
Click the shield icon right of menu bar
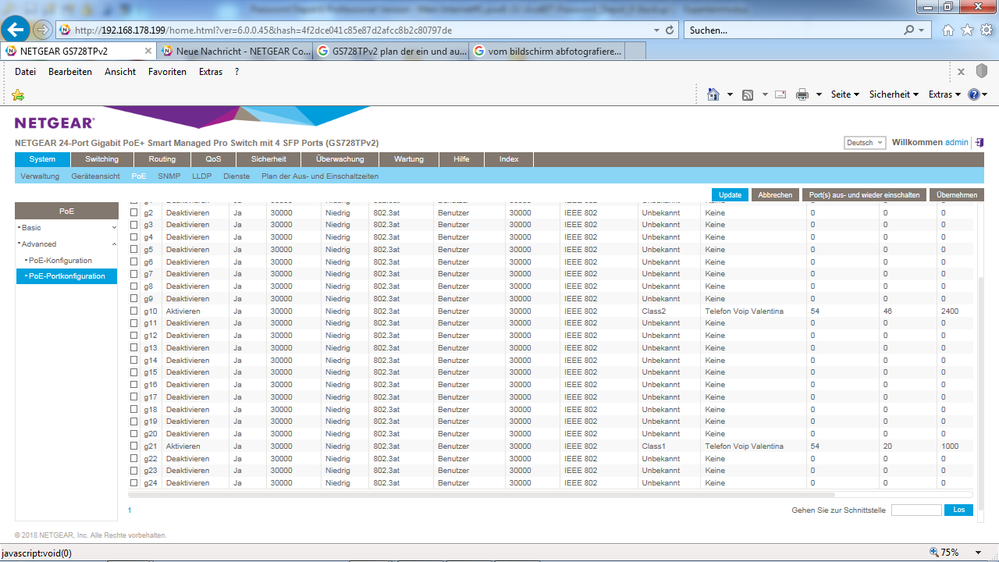pyautogui.click(x=982, y=71)
